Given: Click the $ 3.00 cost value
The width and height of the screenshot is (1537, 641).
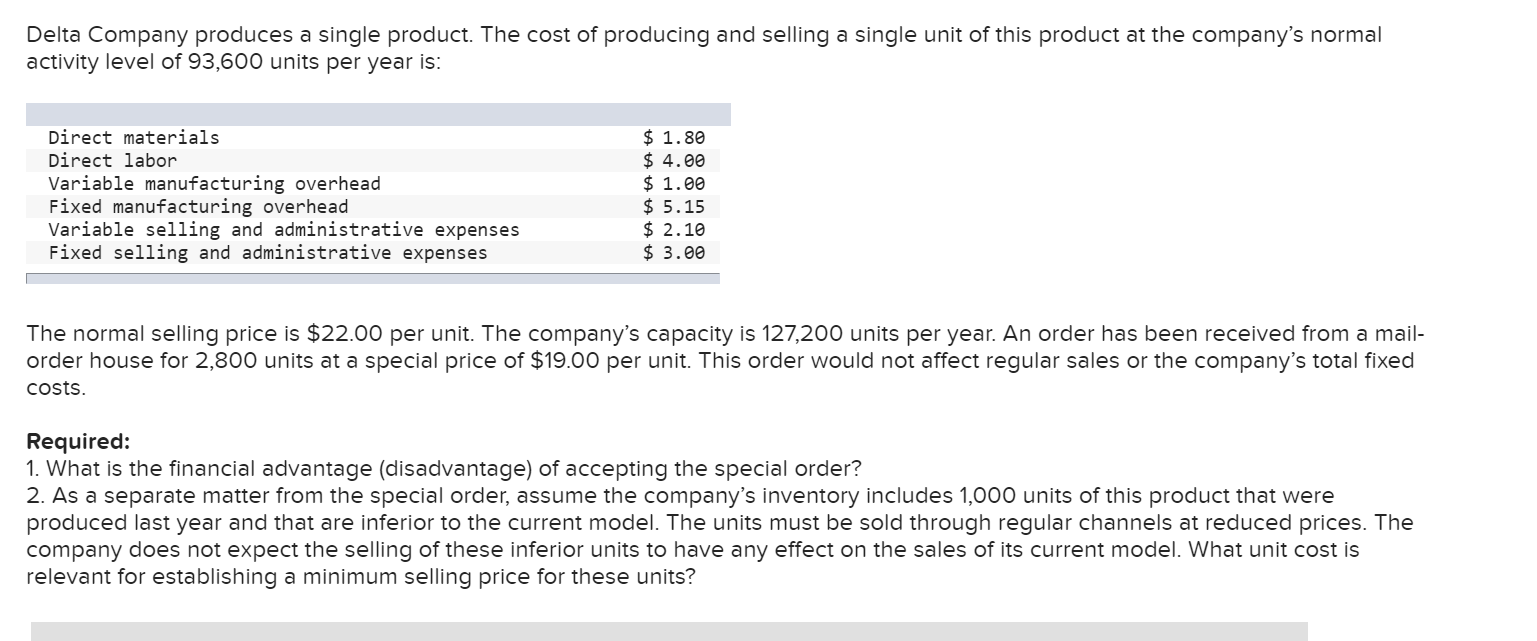Looking at the screenshot, I should 674,253.
